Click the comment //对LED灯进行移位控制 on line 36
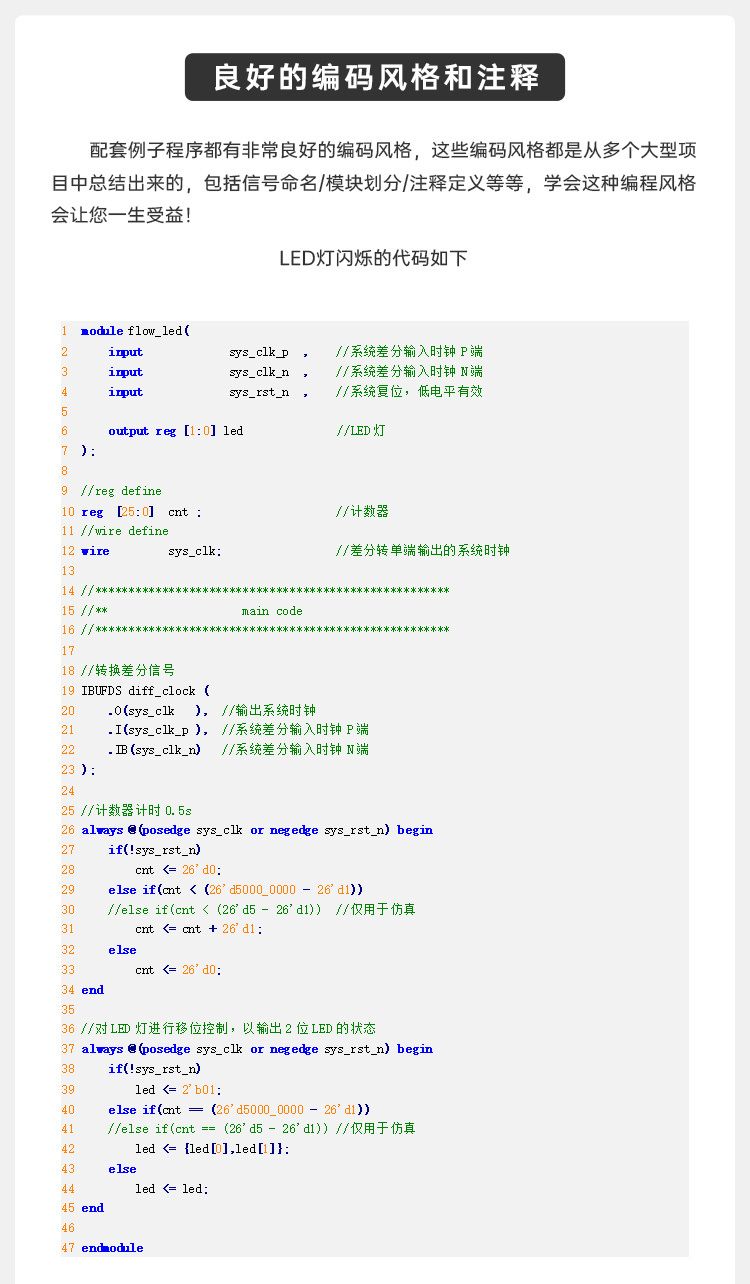Screen dimensions: 750x1284 click(x=229, y=1029)
